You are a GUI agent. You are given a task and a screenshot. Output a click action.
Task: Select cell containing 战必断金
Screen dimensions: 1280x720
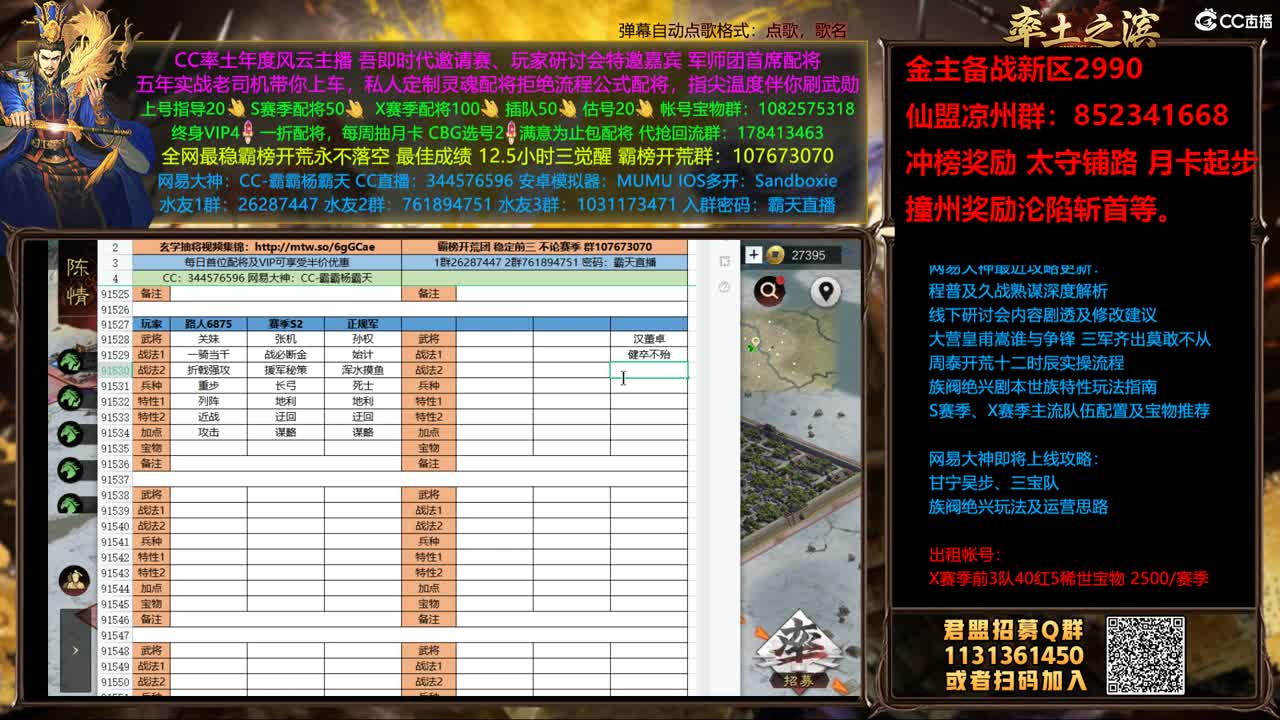pyautogui.click(x=285, y=355)
